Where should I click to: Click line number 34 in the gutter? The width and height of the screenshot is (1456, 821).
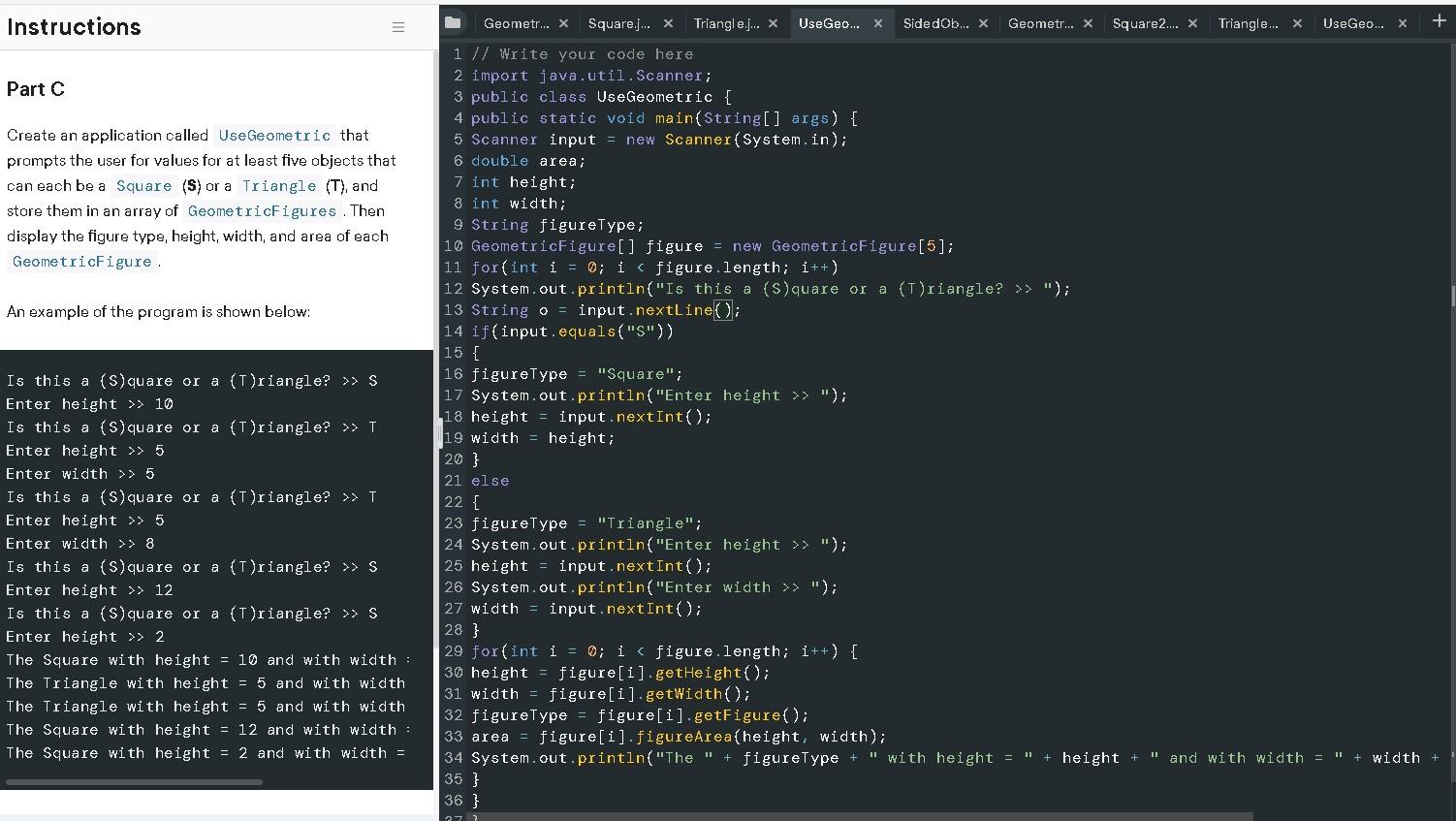[453, 758]
